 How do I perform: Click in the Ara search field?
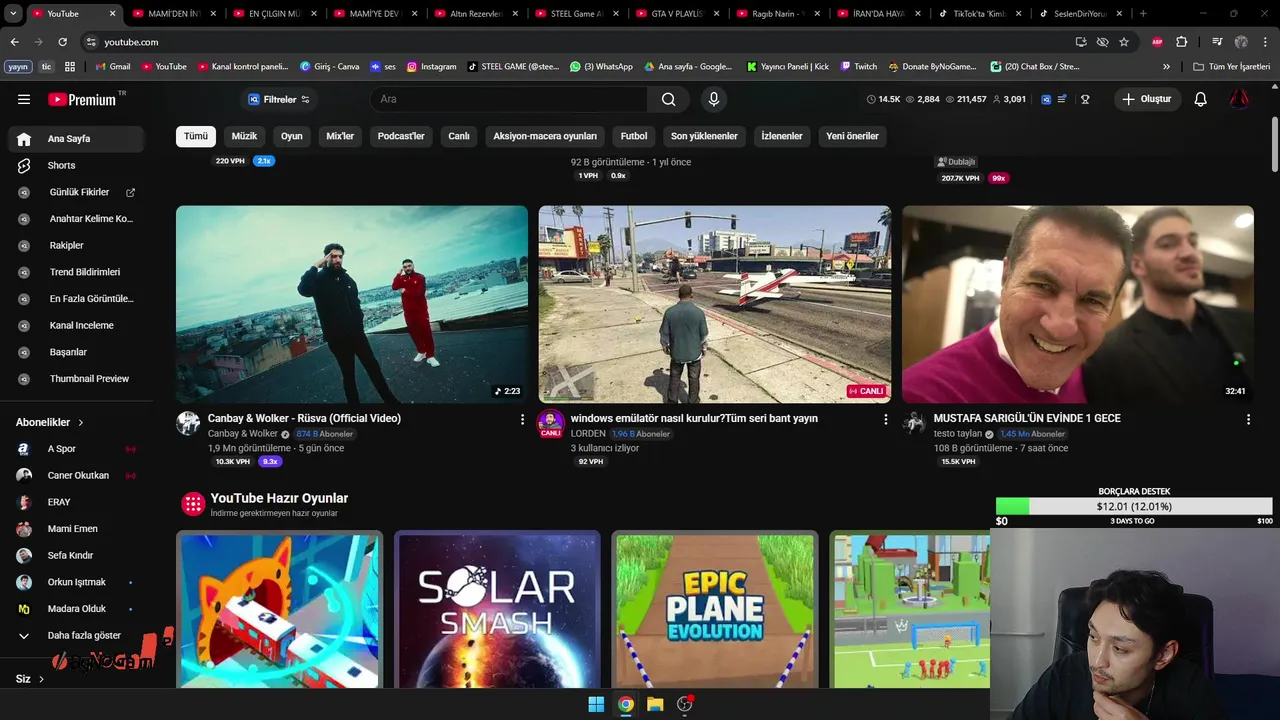508,99
